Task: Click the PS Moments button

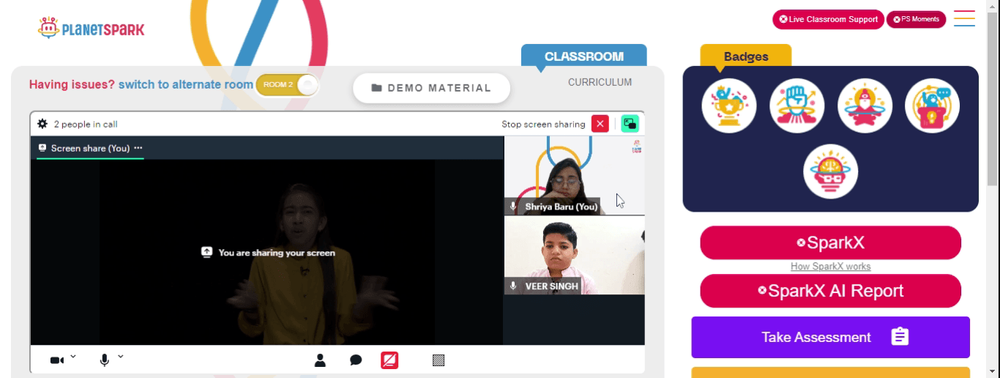Action: (916, 19)
